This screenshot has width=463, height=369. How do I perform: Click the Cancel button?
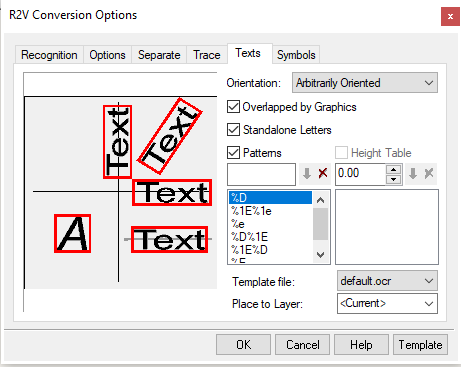(302, 345)
